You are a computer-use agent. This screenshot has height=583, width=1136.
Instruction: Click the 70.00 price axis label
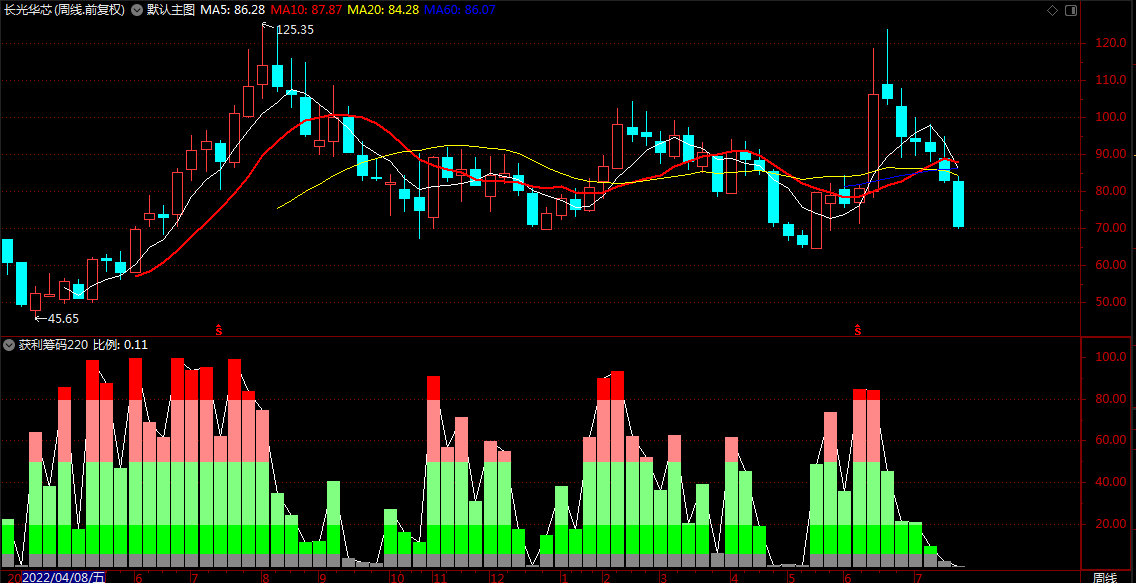(1111, 228)
